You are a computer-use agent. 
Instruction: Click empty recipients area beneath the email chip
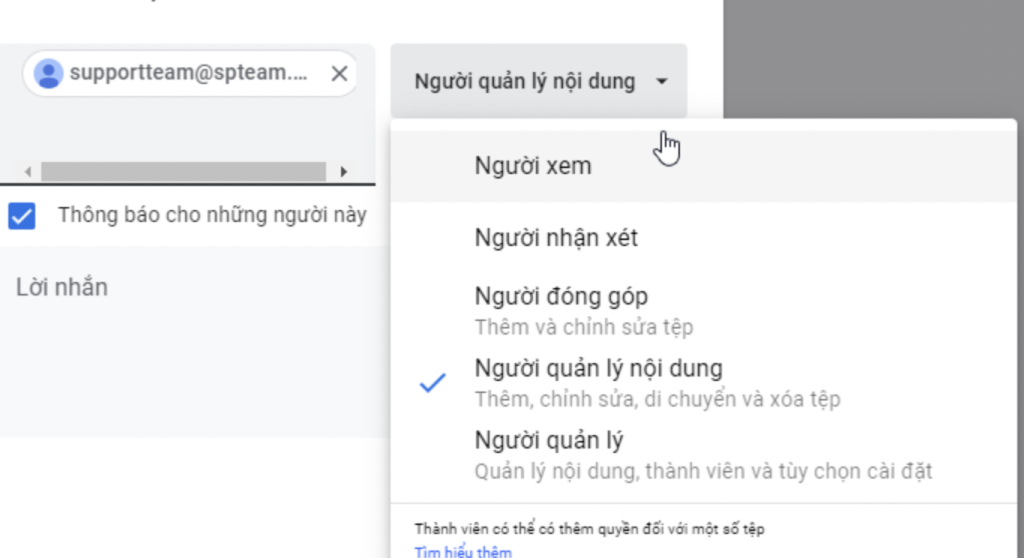click(190, 130)
